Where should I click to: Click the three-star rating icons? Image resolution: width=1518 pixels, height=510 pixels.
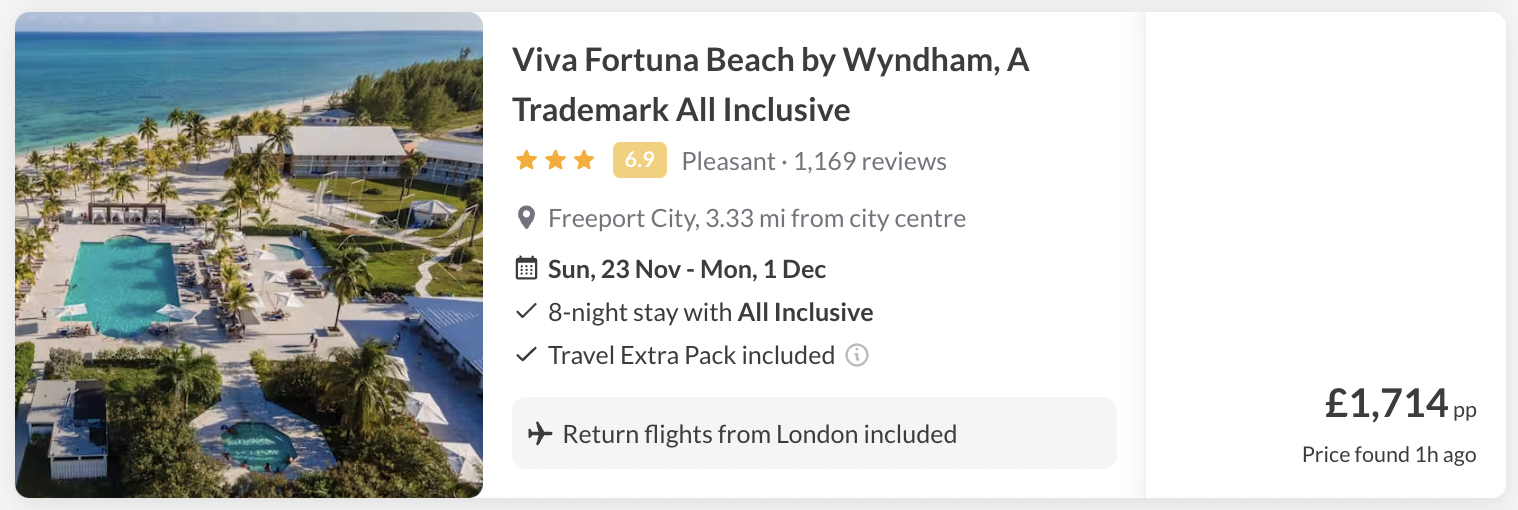coord(555,161)
